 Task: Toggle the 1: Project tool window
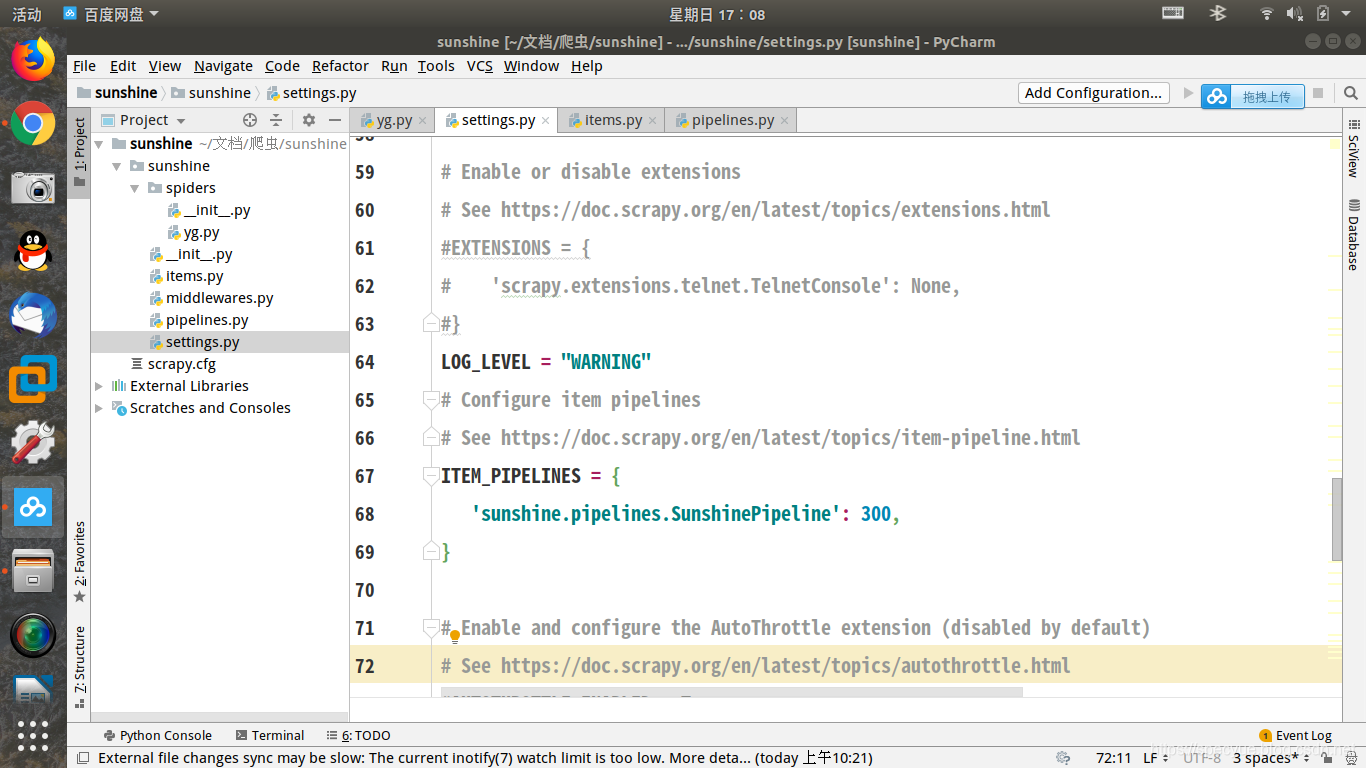click(x=79, y=153)
